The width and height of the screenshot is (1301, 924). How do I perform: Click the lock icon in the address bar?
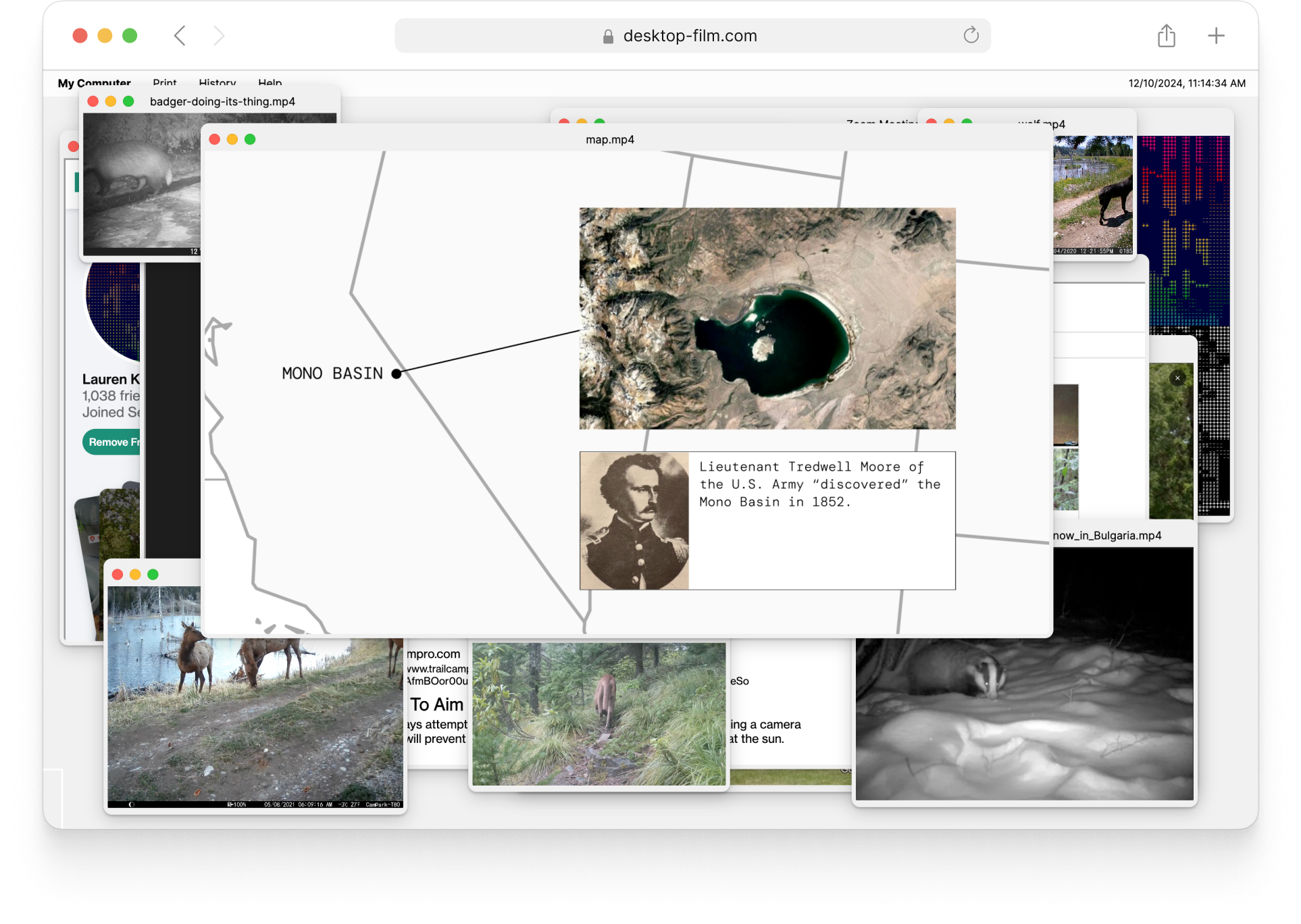(x=608, y=36)
